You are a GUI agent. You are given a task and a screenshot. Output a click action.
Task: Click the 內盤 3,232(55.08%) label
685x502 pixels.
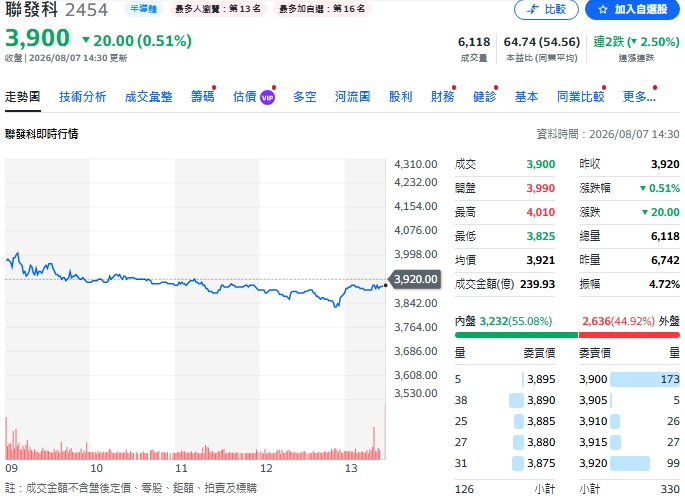503,322
